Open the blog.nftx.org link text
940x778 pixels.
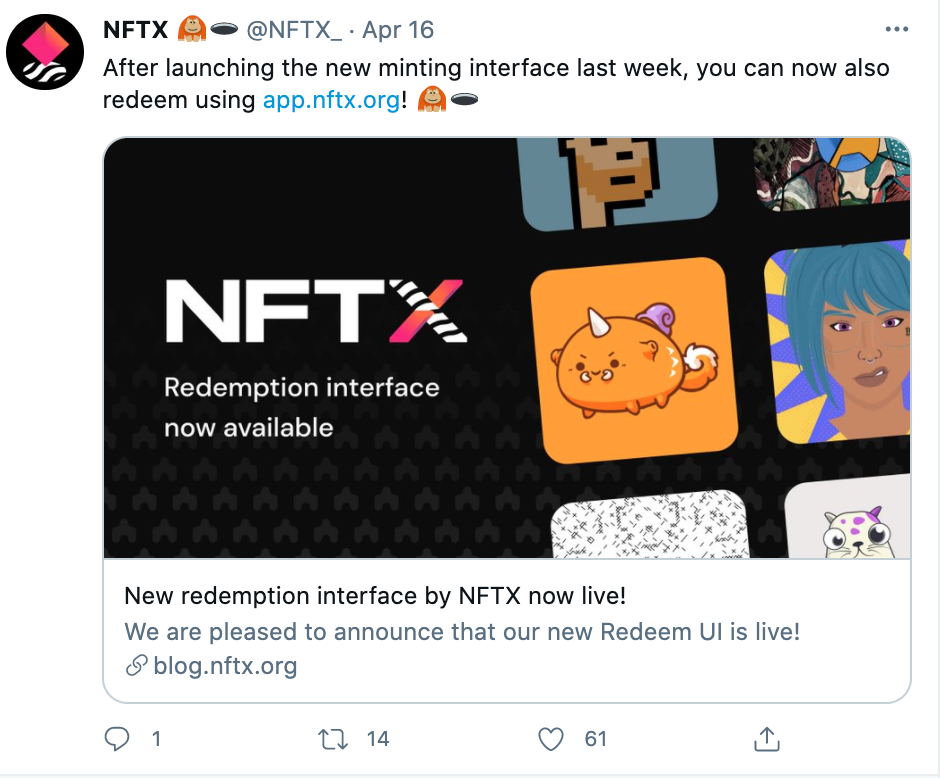click(225, 666)
